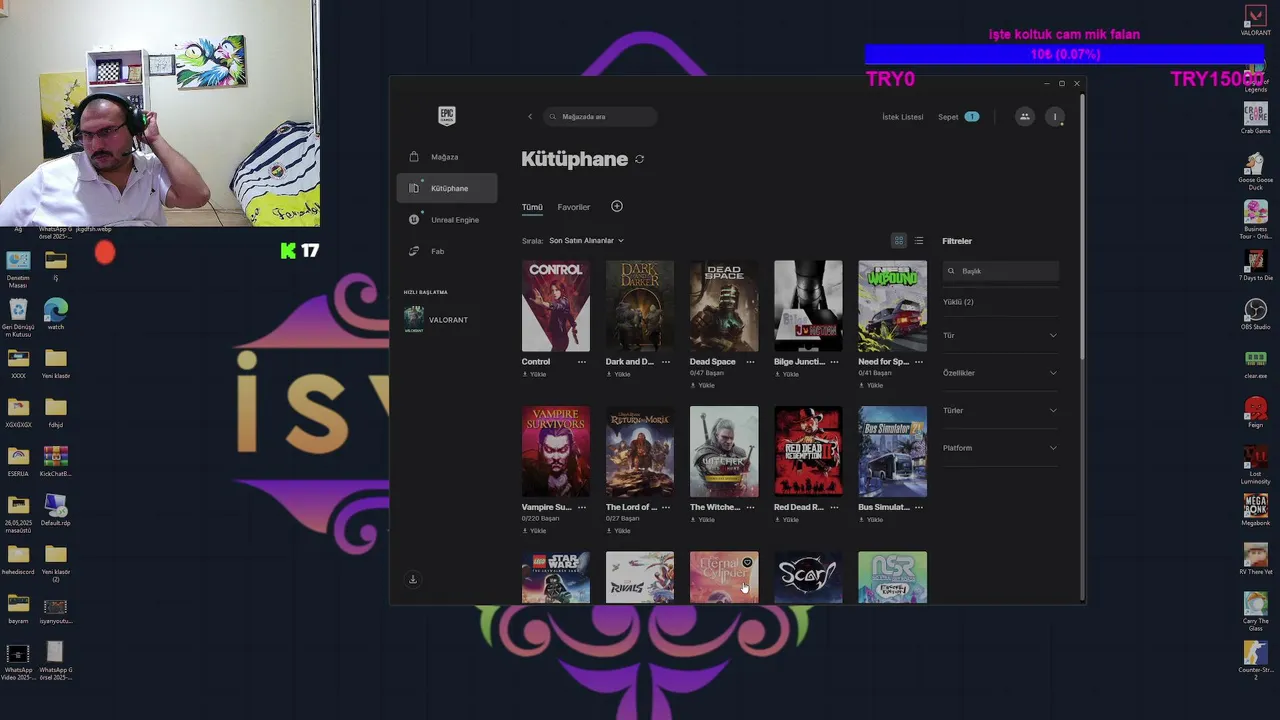1280x720 pixels.
Task: Open KickChatB desktop icon
Action: (56, 461)
